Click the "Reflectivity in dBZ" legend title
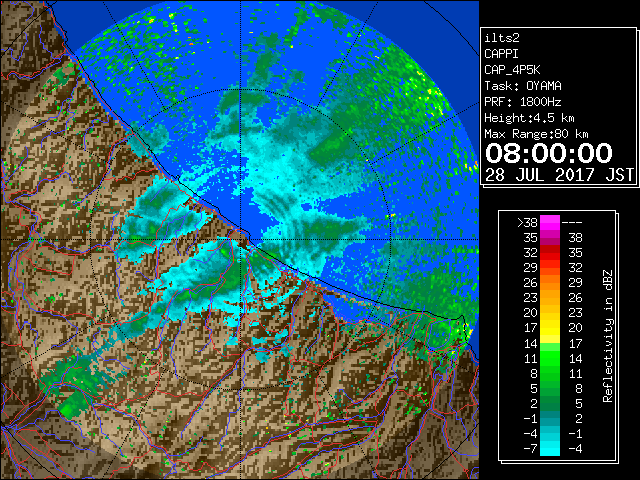Viewport: 640px width, 480px height. point(608,336)
